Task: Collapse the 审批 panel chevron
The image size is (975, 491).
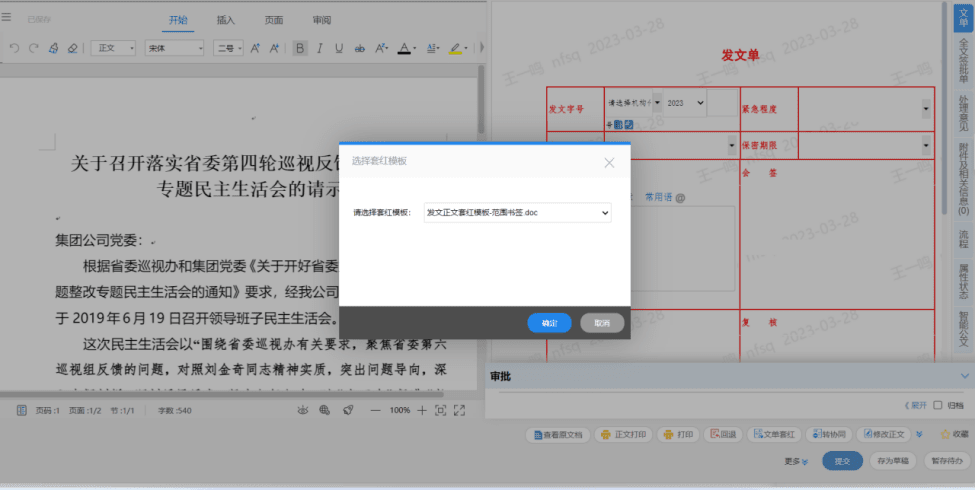Action: pyautogui.click(x=964, y=376)
